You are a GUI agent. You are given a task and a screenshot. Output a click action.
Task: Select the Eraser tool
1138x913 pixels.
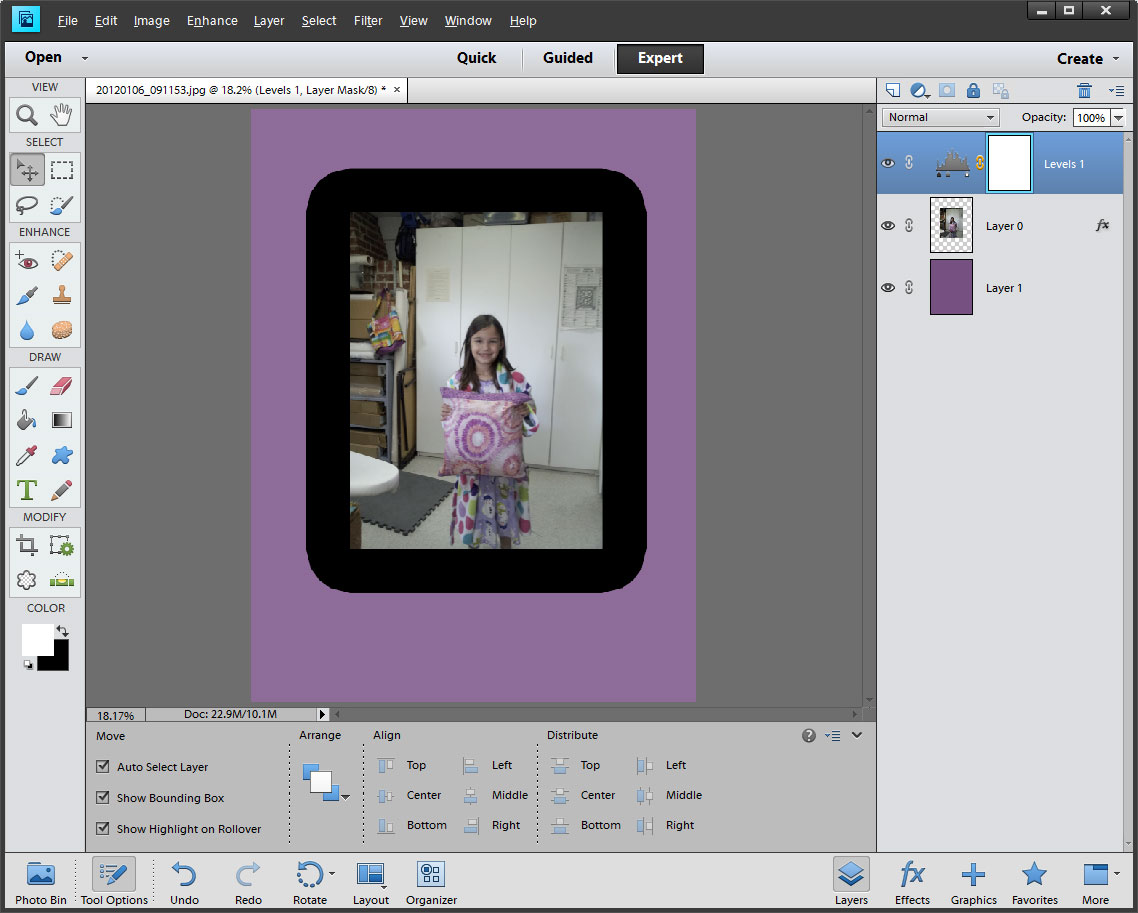point(62,386)
